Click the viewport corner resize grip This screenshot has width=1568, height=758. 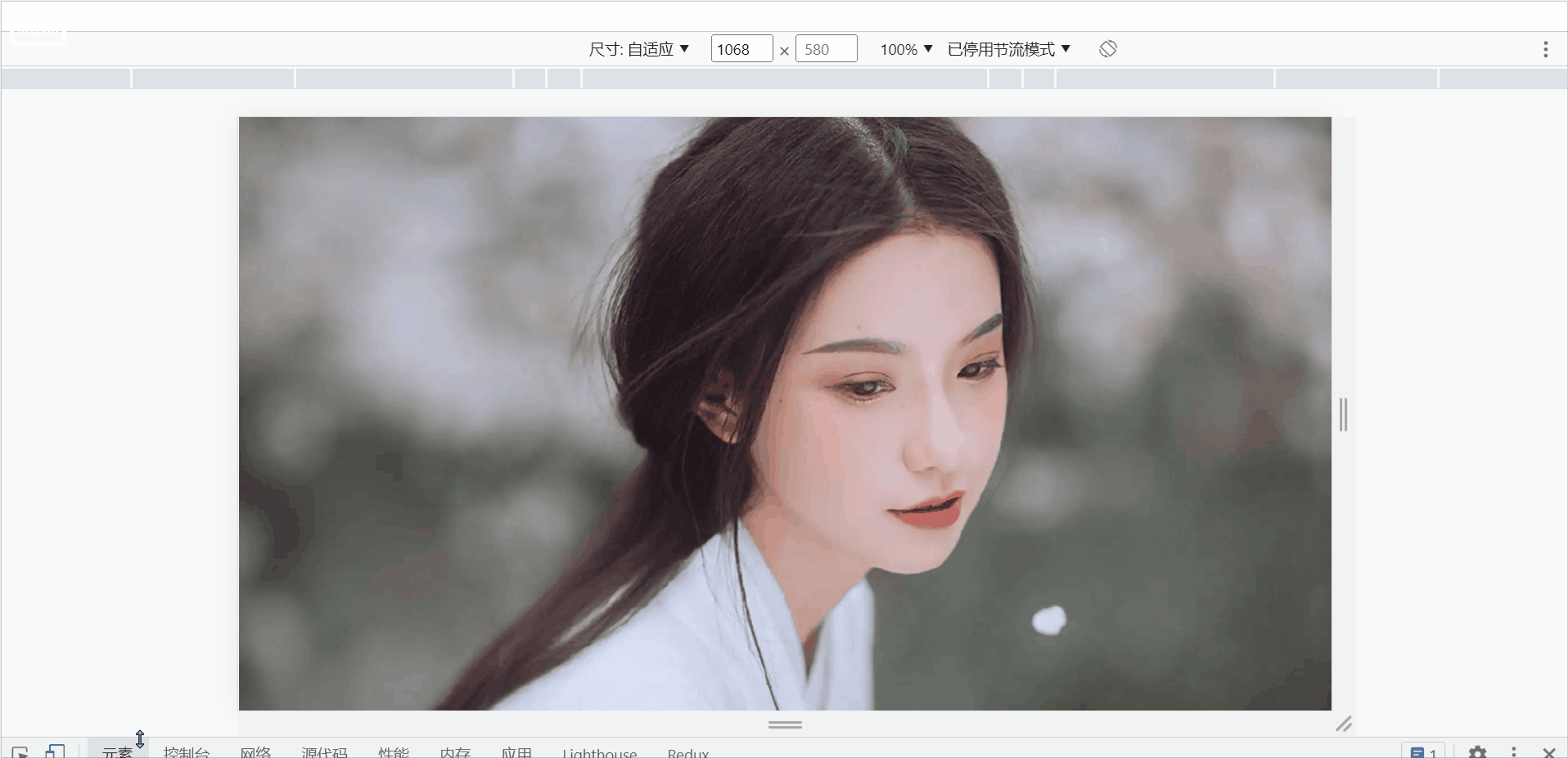tap(1343, 724)
